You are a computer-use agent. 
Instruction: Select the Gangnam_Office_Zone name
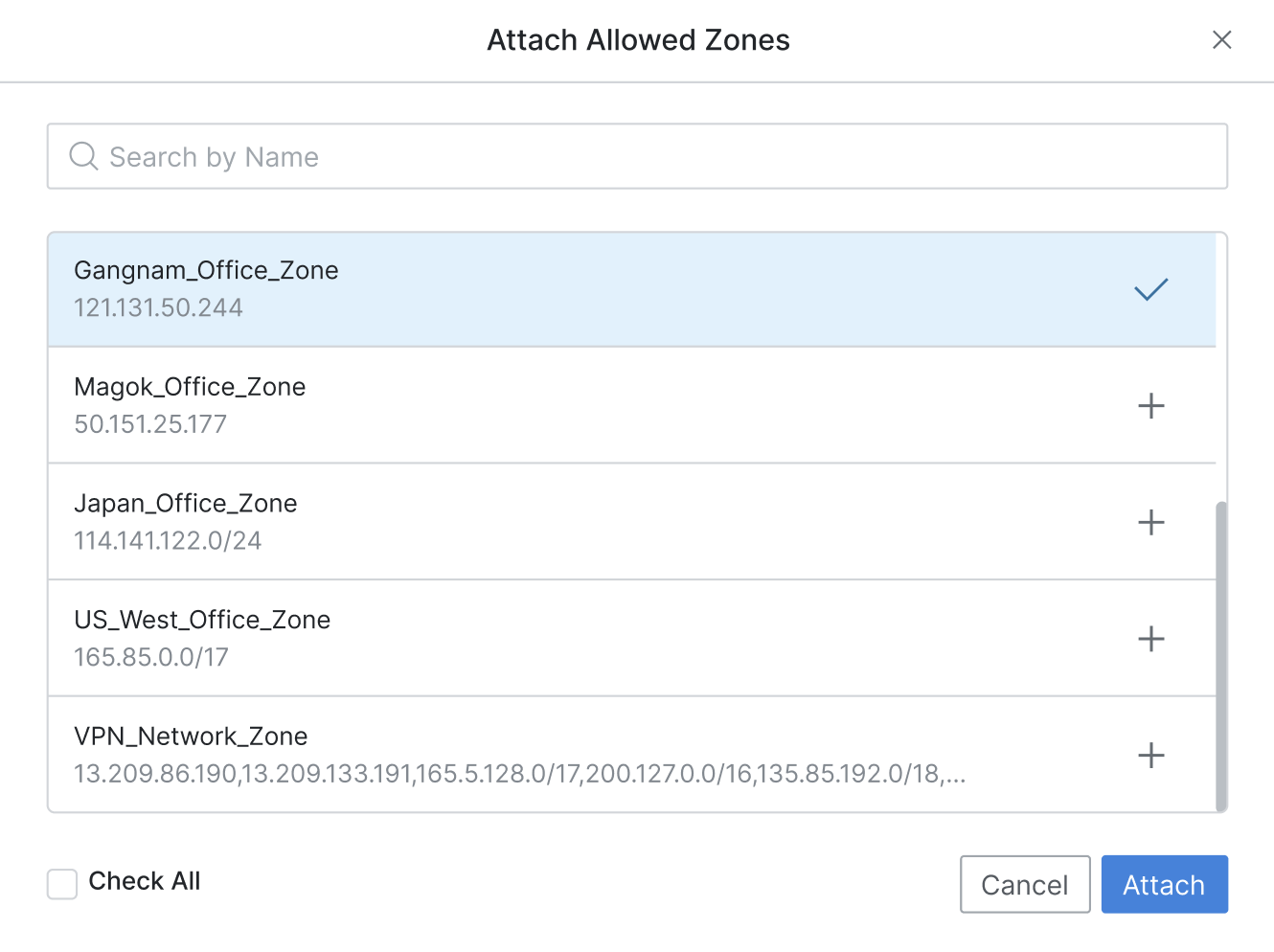pyautogui.click(x=206, y=270)
